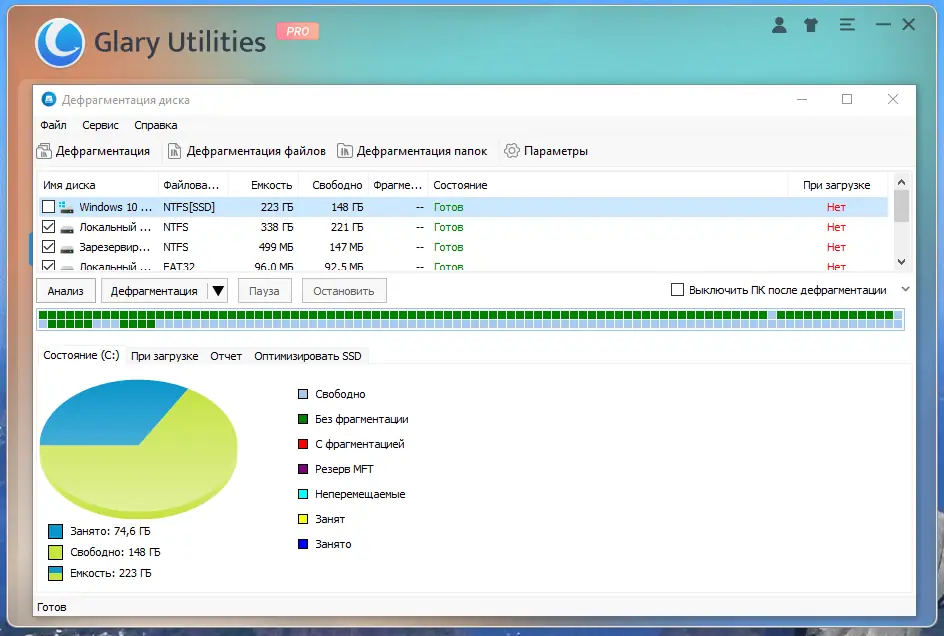This screenshot has height=636, width=944.
Task: Select the 147 МБ free space cell
Action: point(346,247)
